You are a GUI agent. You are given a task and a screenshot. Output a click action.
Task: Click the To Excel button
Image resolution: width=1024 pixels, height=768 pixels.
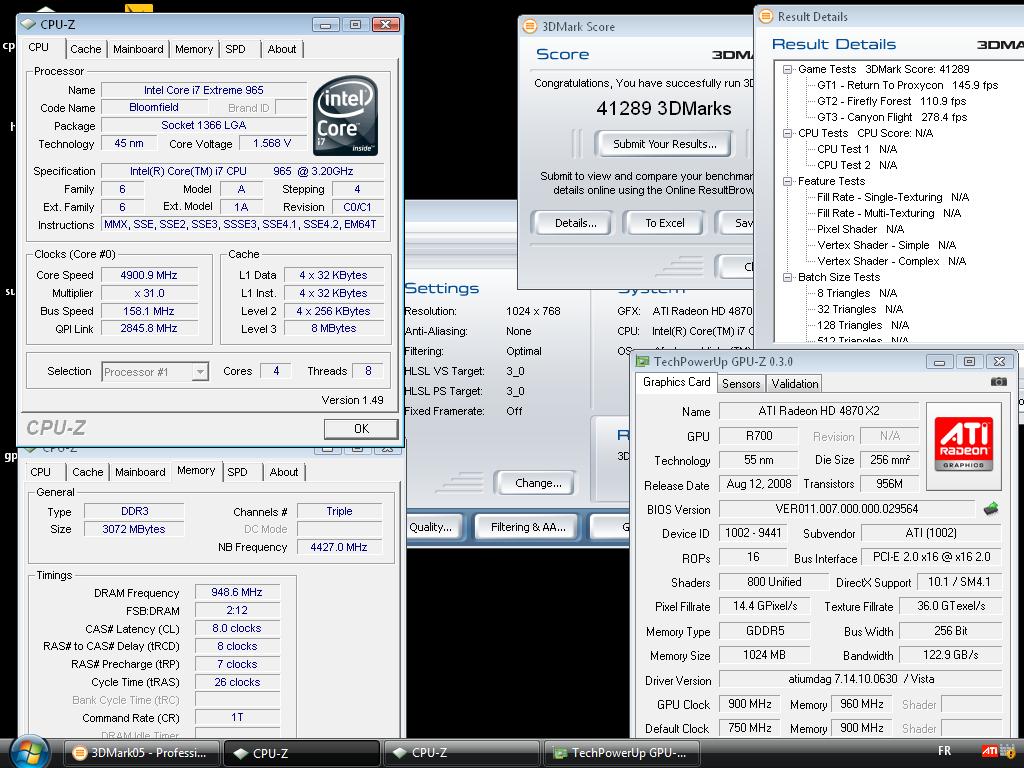(x=664, y=223)
